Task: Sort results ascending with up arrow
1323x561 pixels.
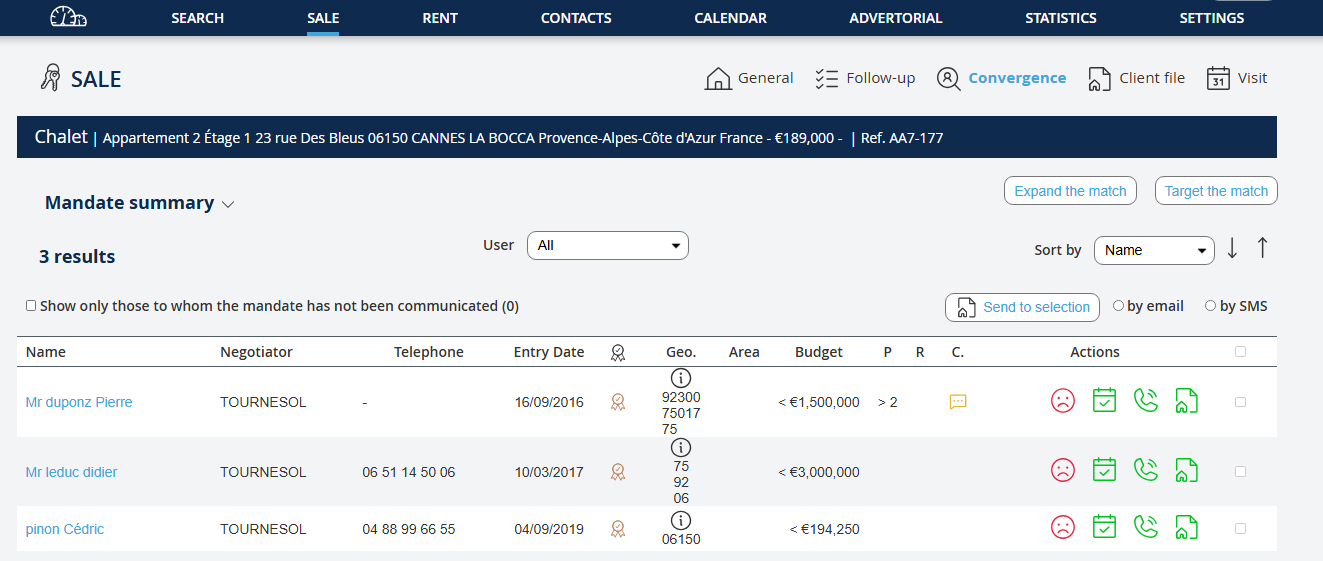Action: click(x=1262, y=248)
